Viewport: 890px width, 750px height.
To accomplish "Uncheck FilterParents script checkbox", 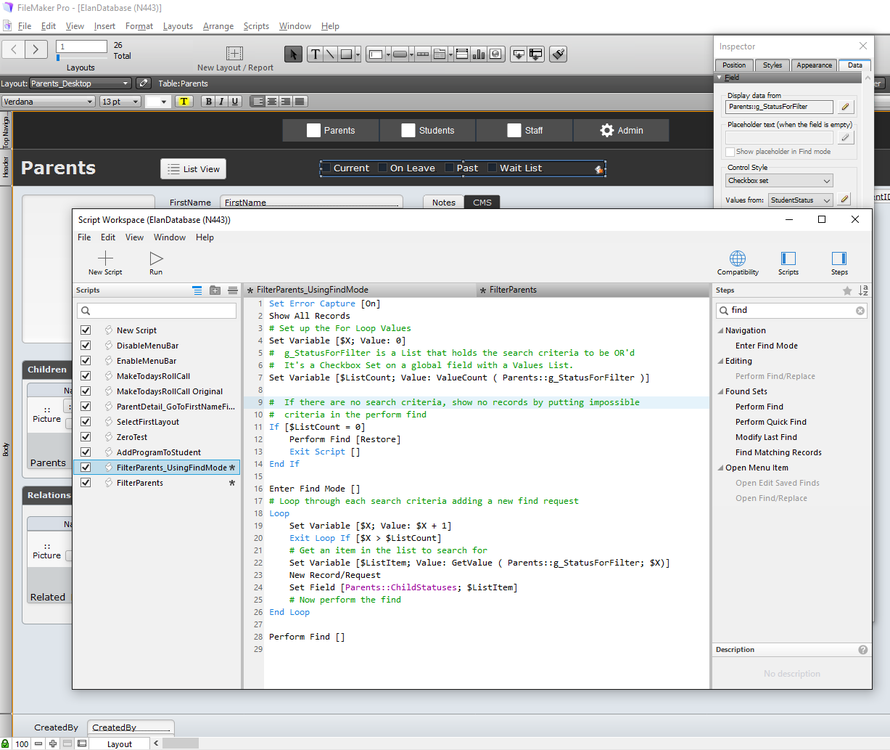I will click(86, 483).
